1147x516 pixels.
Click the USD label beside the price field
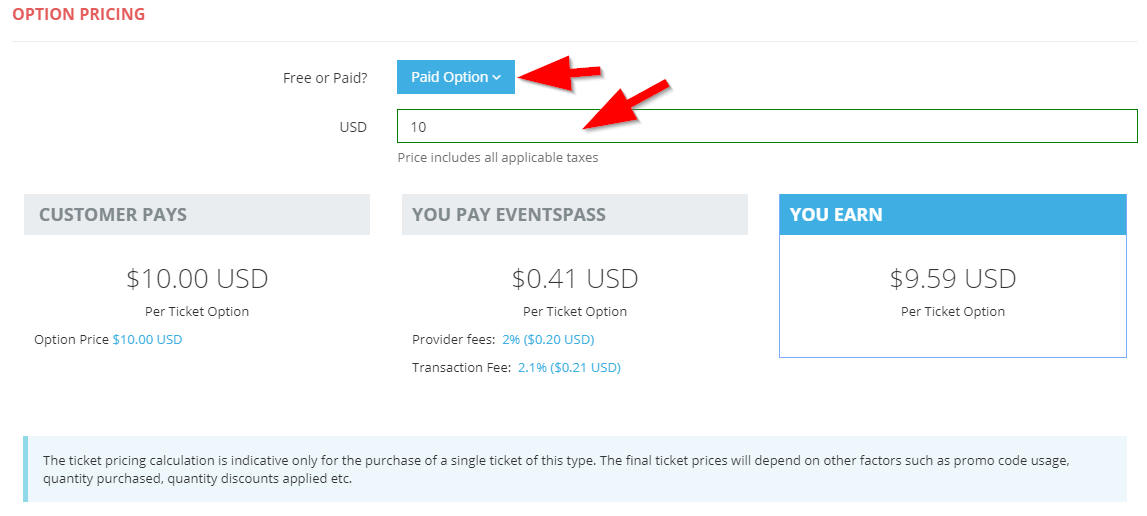353,127
